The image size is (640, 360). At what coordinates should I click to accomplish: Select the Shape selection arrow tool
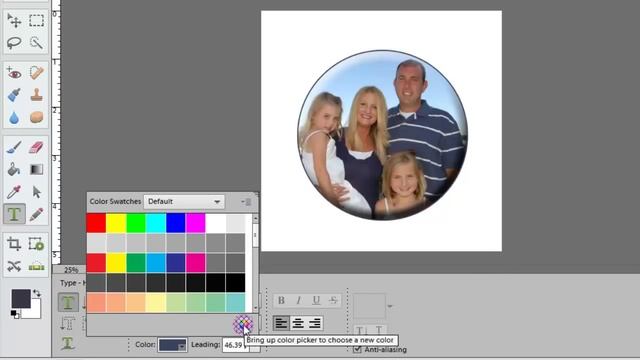[x=36, y=192]
